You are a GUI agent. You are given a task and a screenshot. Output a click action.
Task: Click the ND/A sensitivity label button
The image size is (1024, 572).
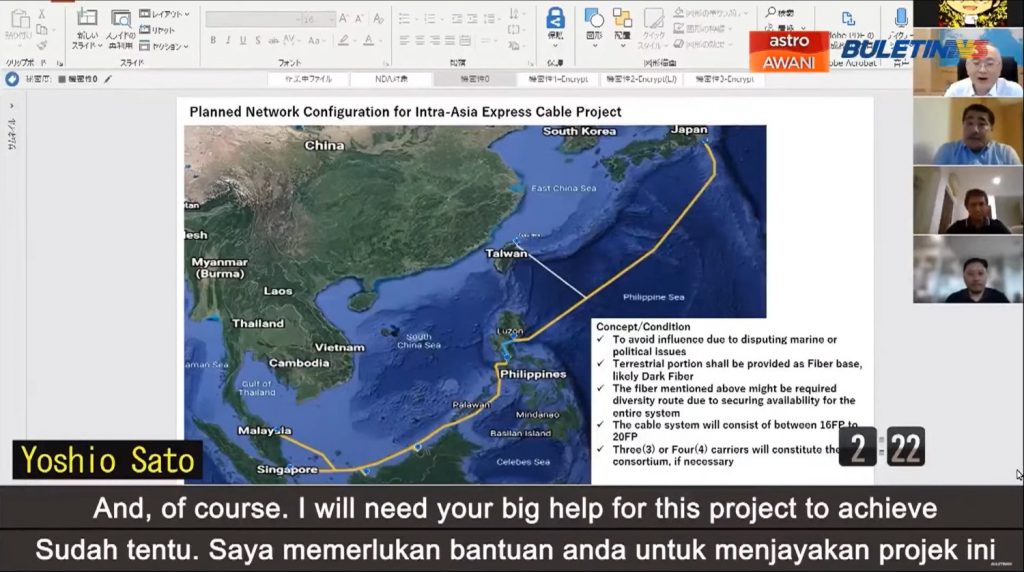coord(391,79)
